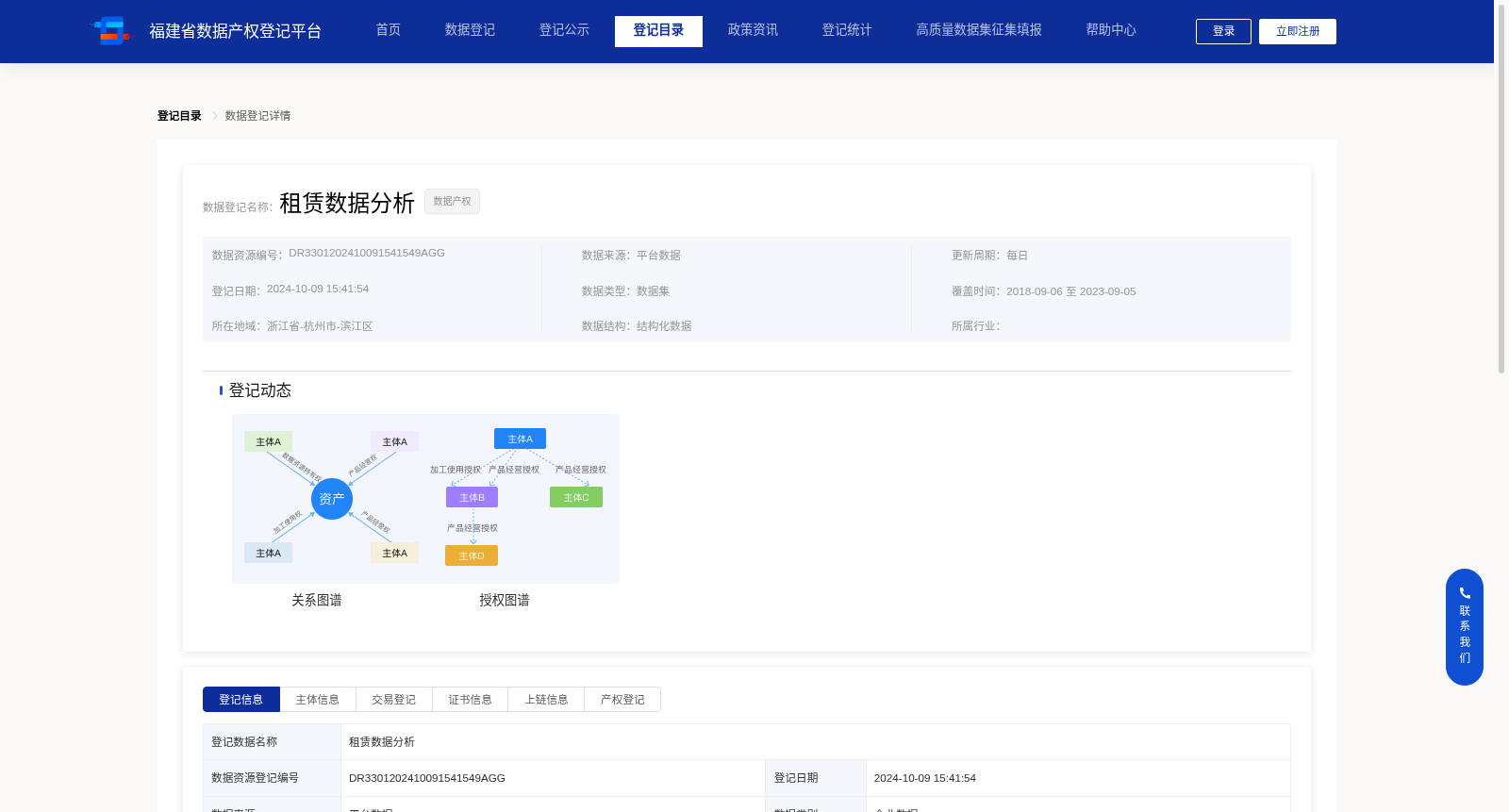Click the platform logo icon
The height and width of the screenshot is (812, 1509).
point(110,30)
